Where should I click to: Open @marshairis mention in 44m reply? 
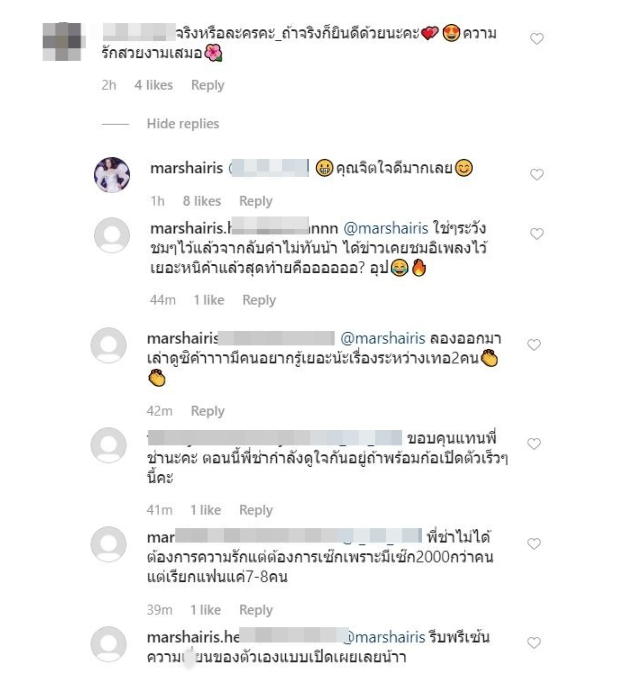tap(386, 228)
